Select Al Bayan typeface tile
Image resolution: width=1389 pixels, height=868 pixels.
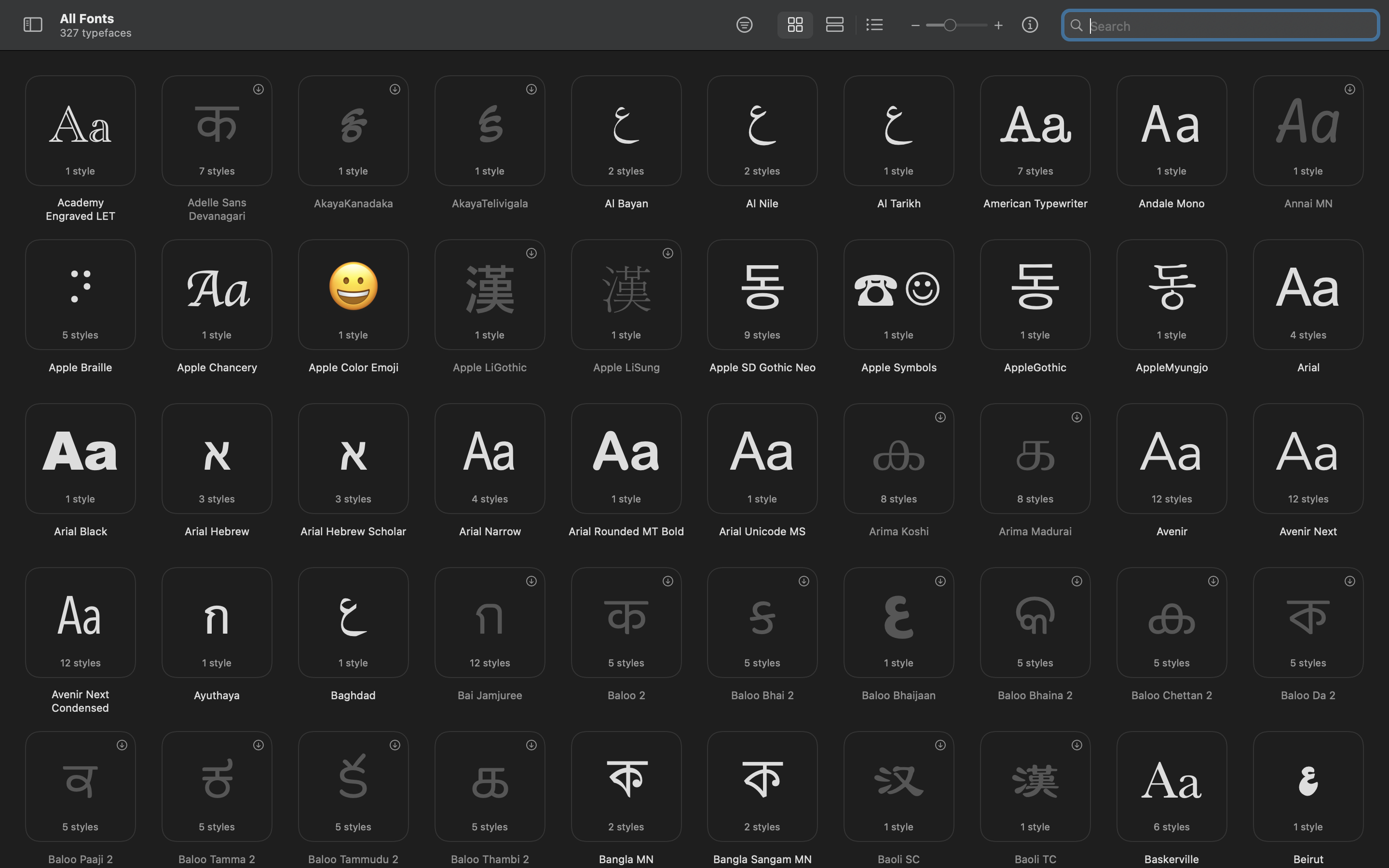626,130
